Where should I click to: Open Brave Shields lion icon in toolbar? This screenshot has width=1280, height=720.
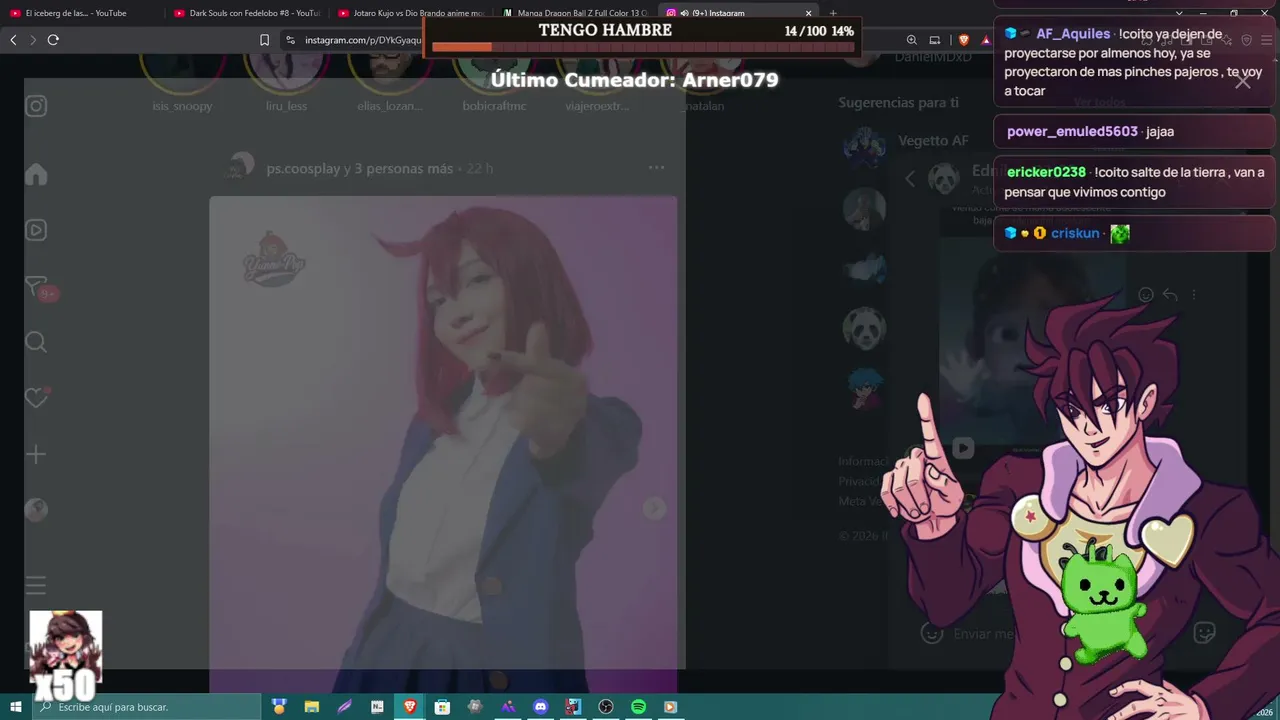(x=963, y=40)
